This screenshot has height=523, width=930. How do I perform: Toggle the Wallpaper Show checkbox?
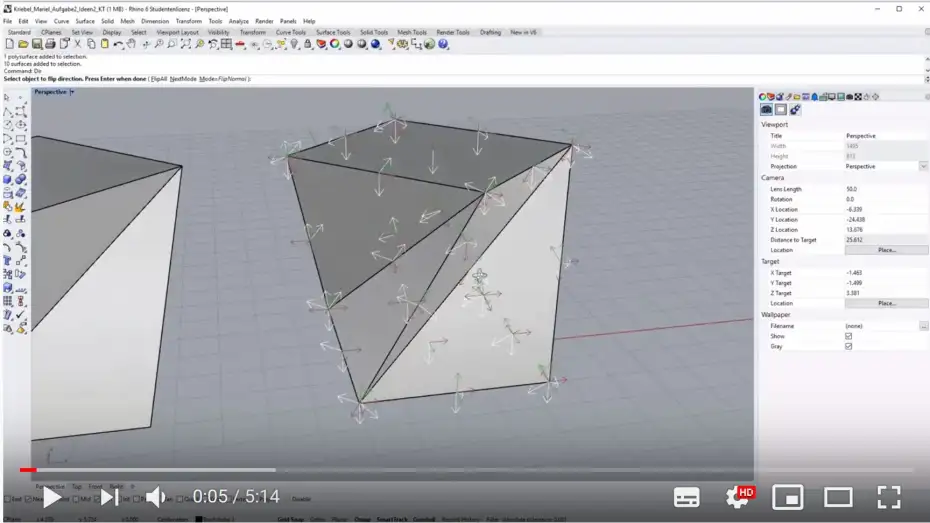click(848, 336)
